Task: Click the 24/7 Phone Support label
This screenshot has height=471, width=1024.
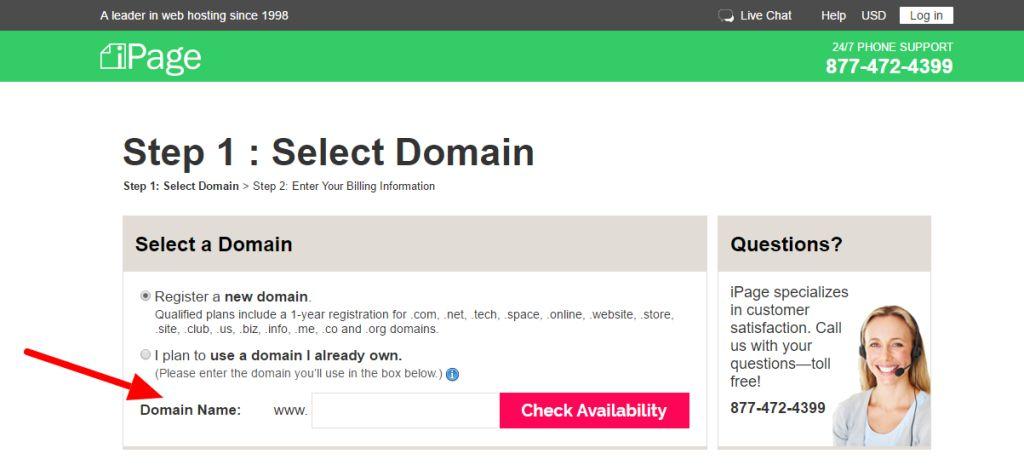Action: coord(892,47)
